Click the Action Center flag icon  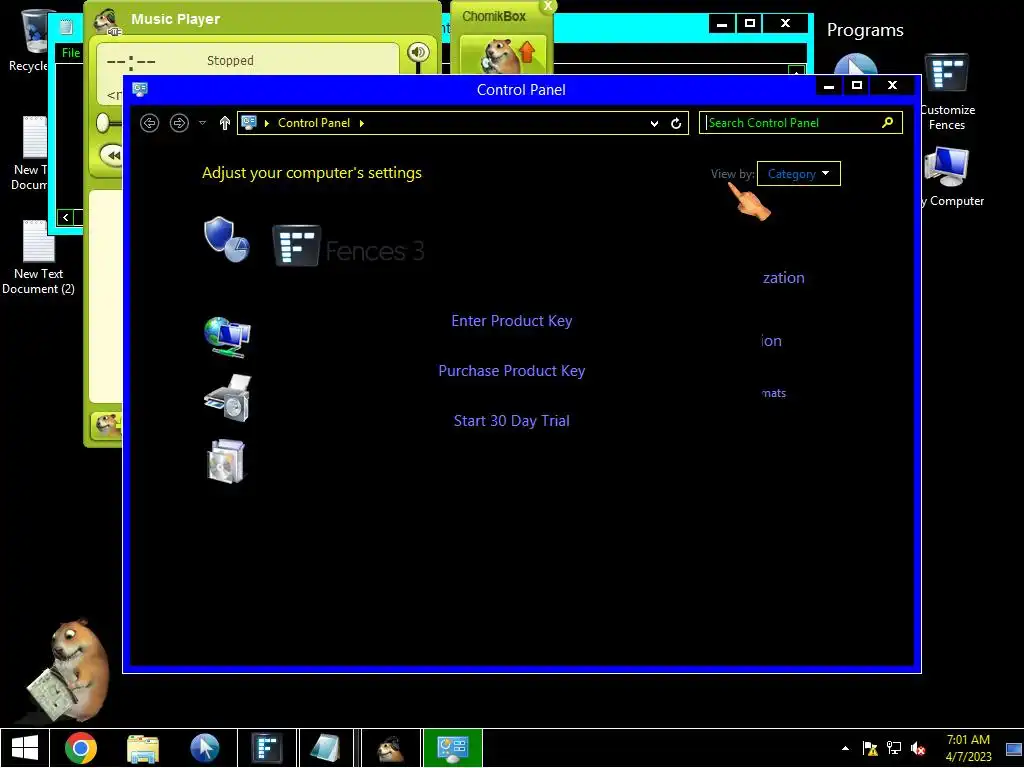point(870,748)
